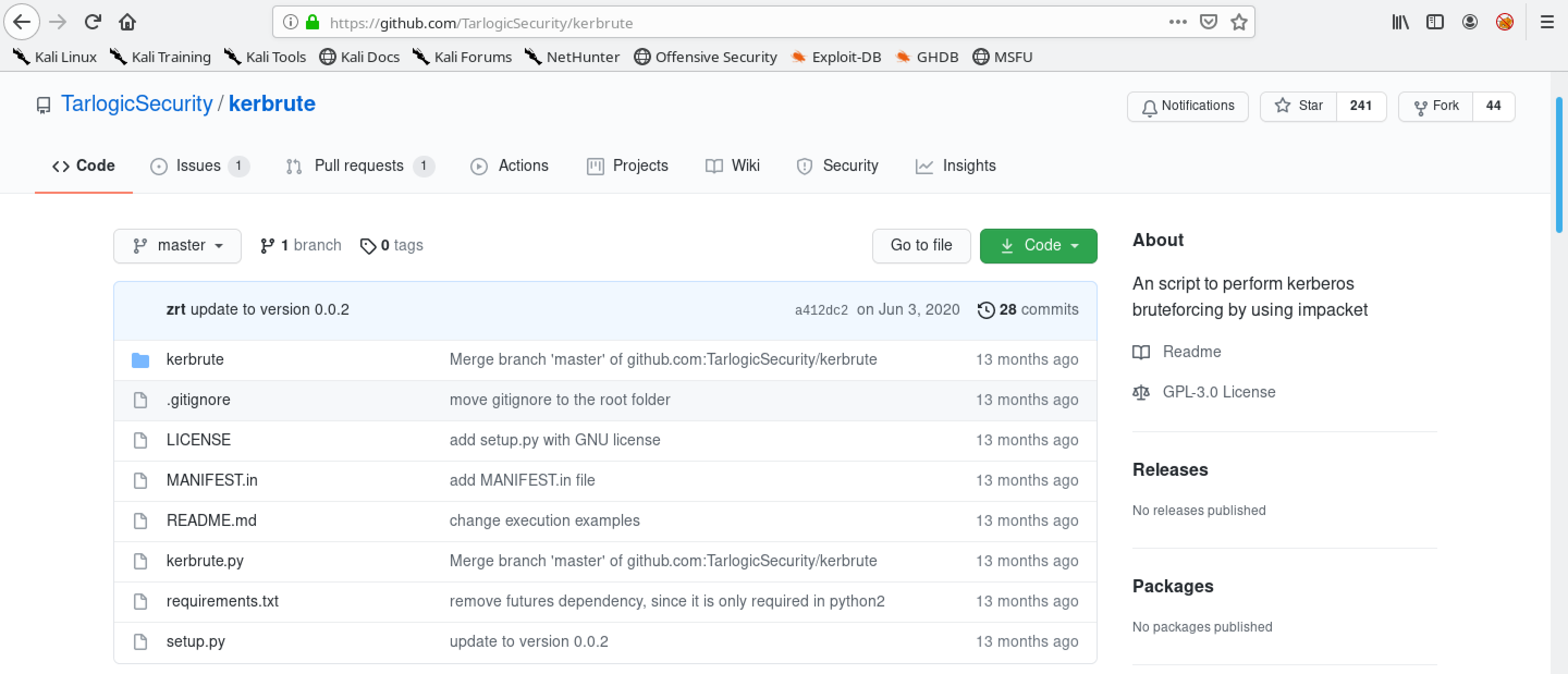
Task: View the 28 commits history
Action: (x=1027, y=310)
